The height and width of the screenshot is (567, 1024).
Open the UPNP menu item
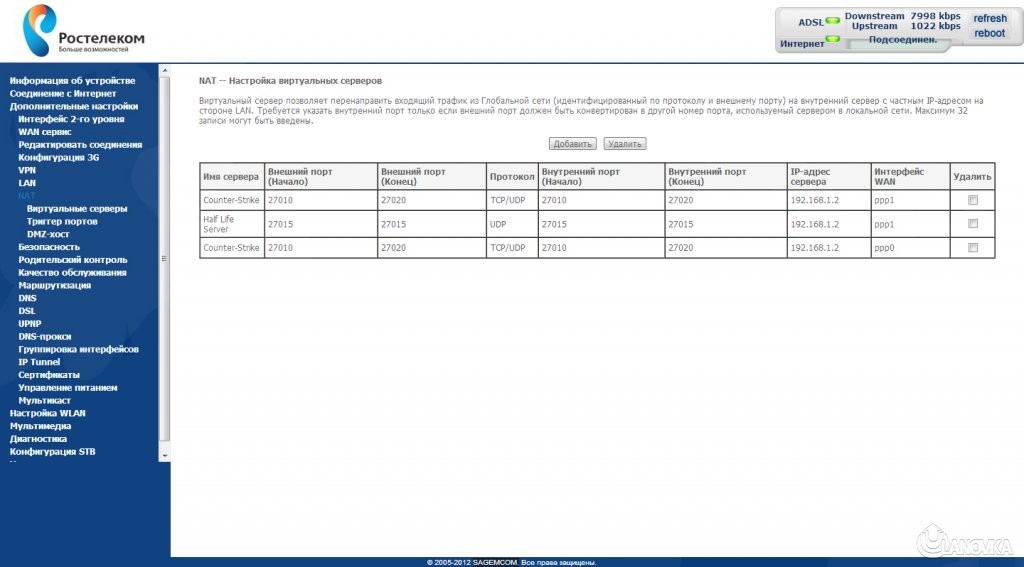[x=30, y=323]
